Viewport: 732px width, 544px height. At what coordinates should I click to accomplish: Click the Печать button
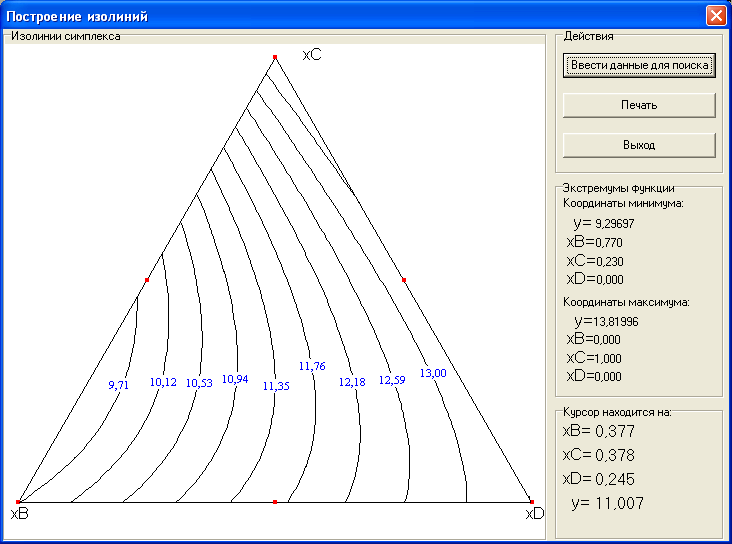point(639,105)
